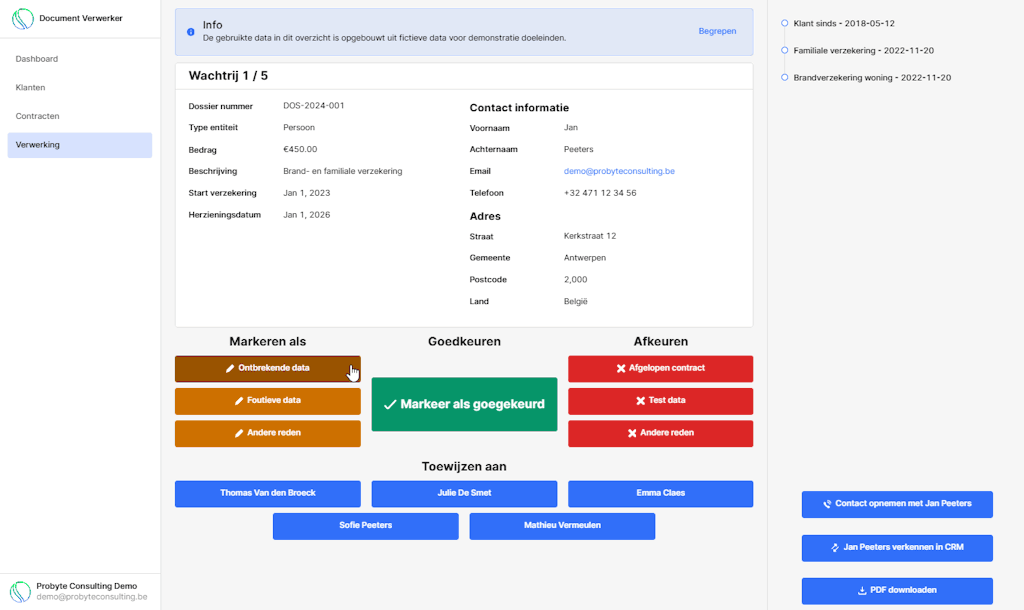The image size is (1024, 610).
Task: Select the Brandverzekering woning timeline marker
Action: (785, 77)
